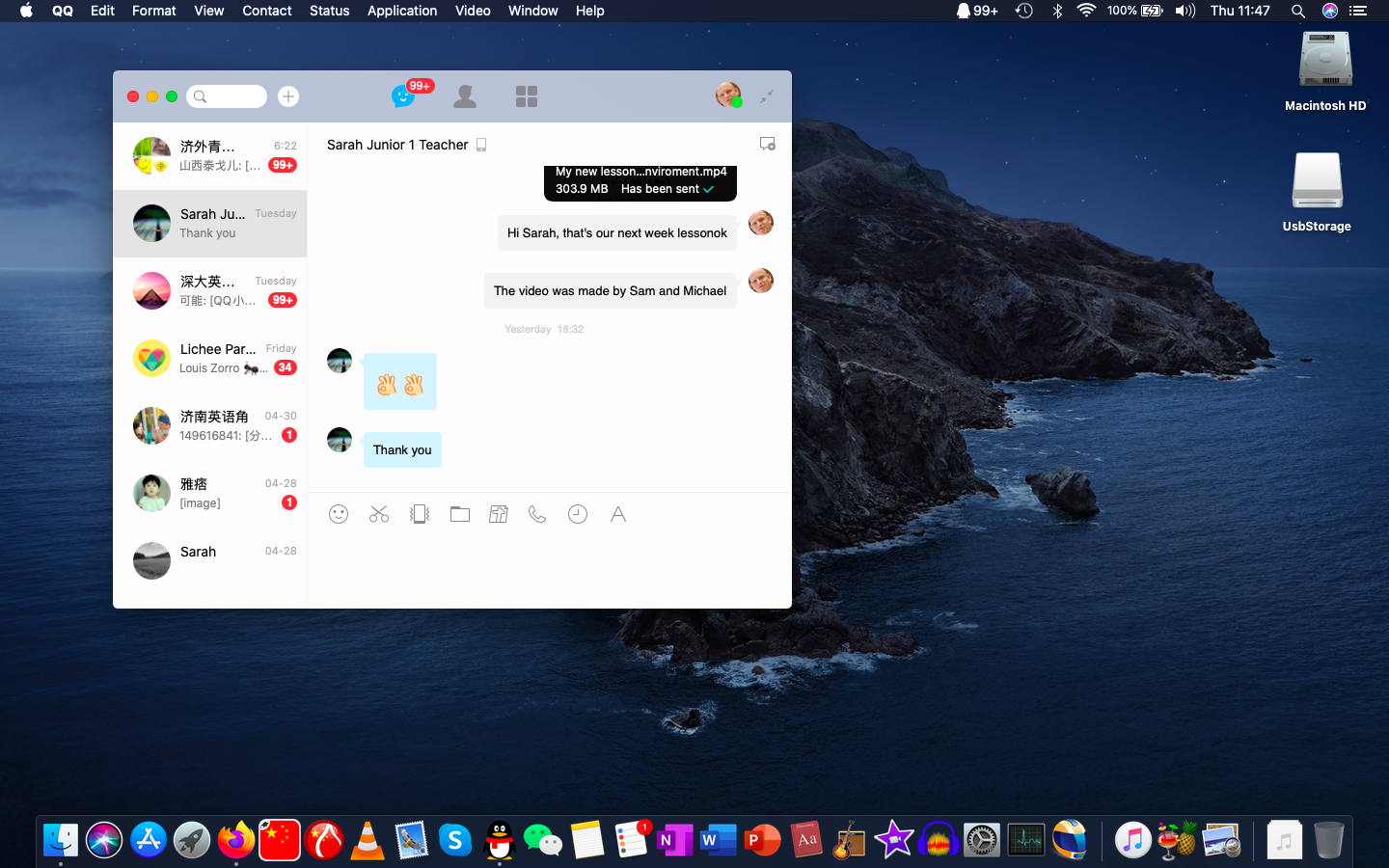Click the user profile avatar status
The image size is (1389, 868).
click(x=728, y=95)
